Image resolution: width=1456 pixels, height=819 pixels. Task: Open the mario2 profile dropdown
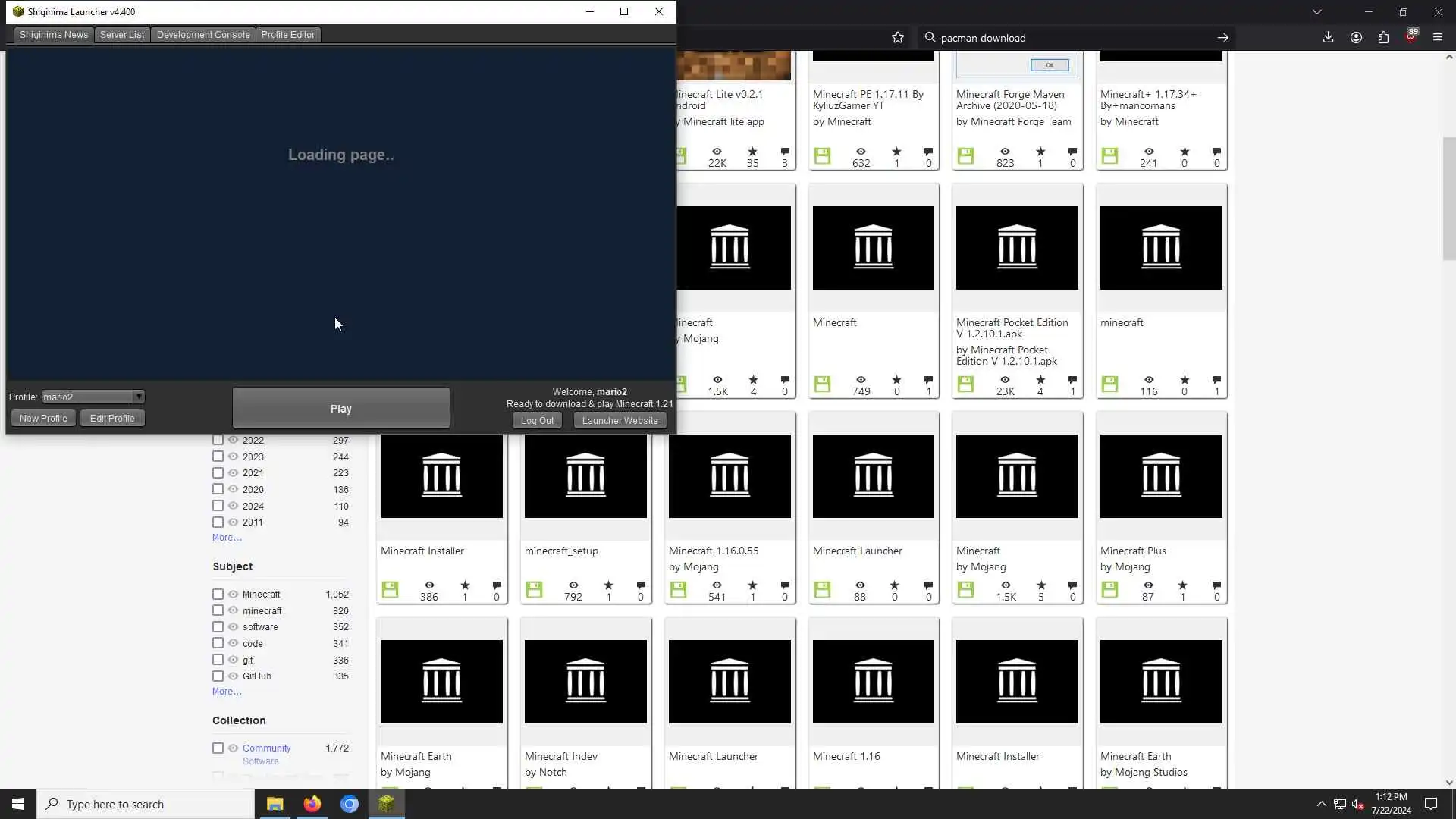[x=138, y=397]
